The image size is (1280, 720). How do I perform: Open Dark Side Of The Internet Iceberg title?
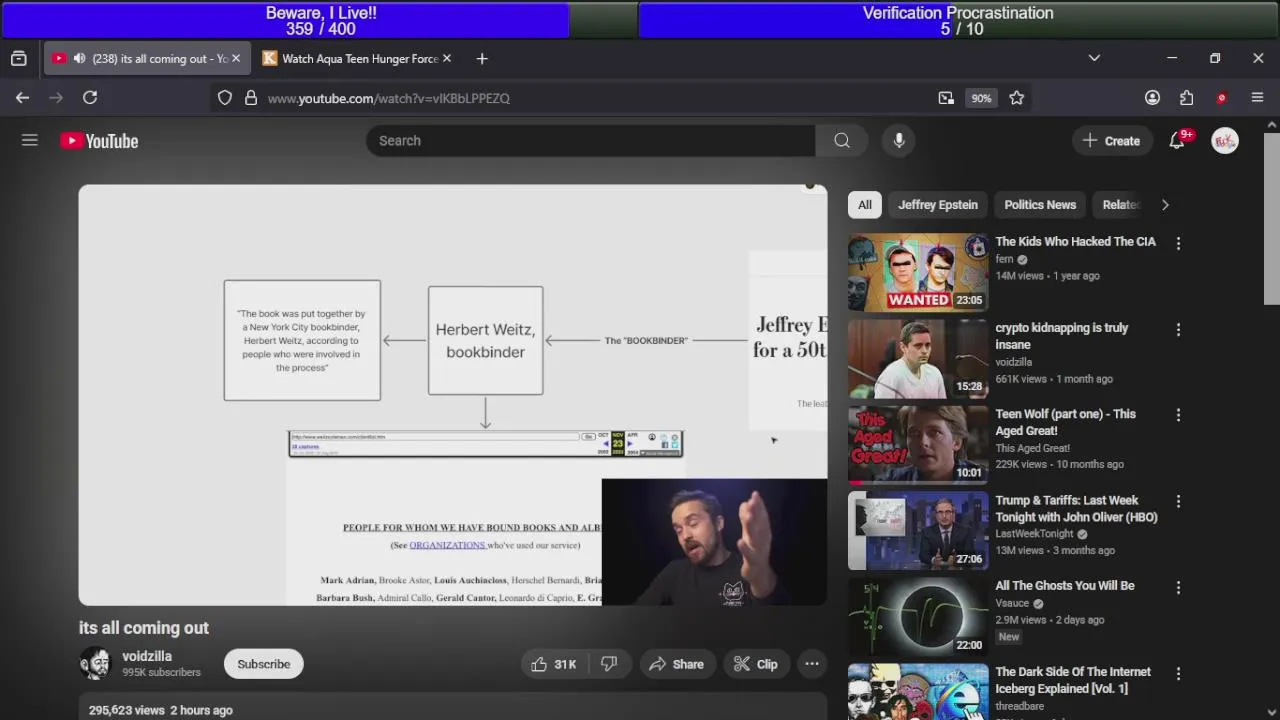click(x=1073, y=680)
